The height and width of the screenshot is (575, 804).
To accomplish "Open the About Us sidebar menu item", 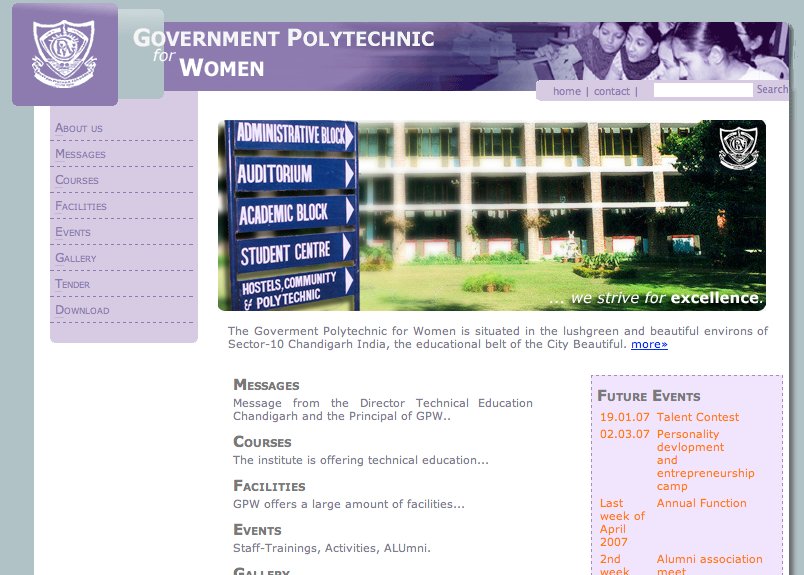I will point(79,128).
